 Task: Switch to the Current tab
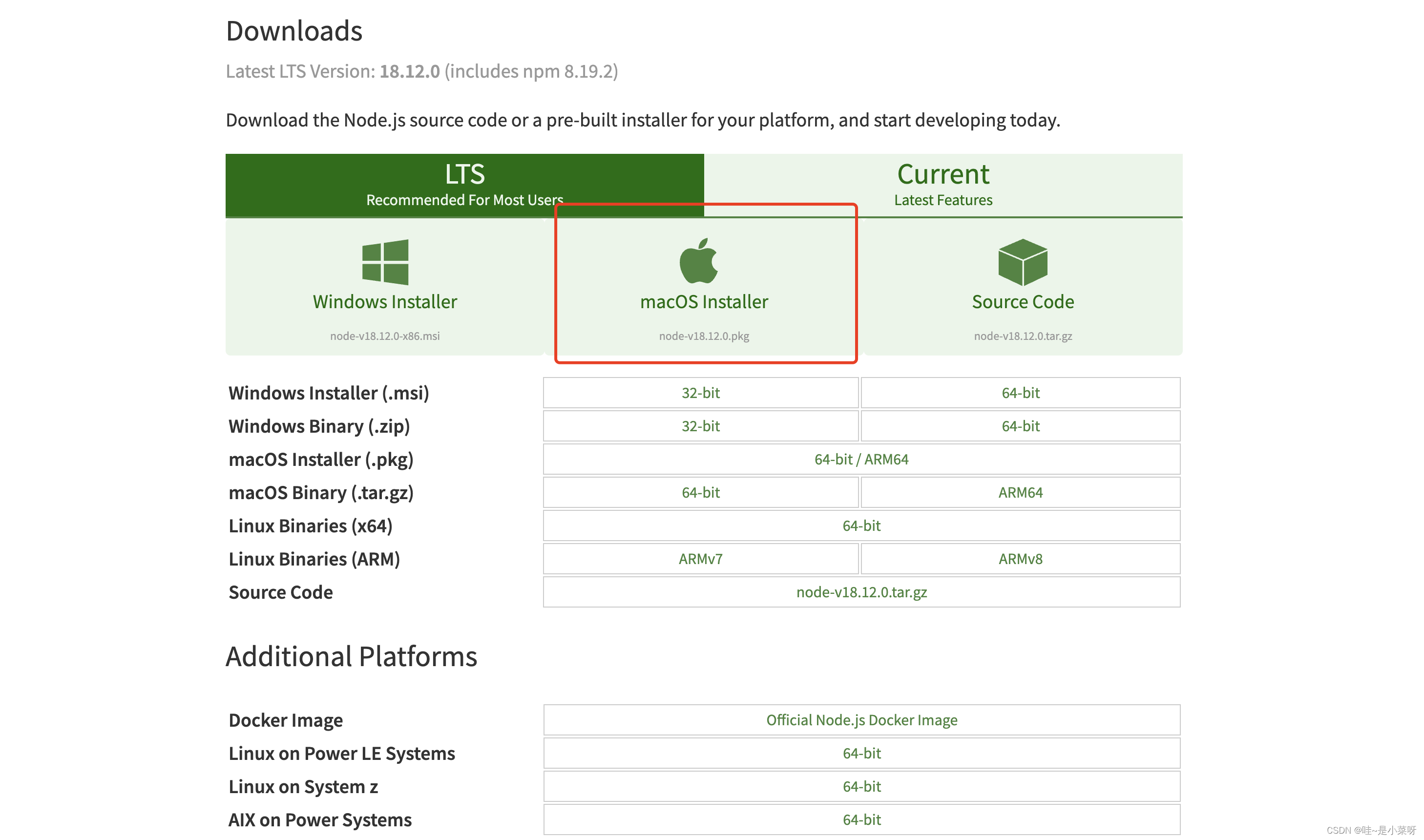(x=942, y=185)
